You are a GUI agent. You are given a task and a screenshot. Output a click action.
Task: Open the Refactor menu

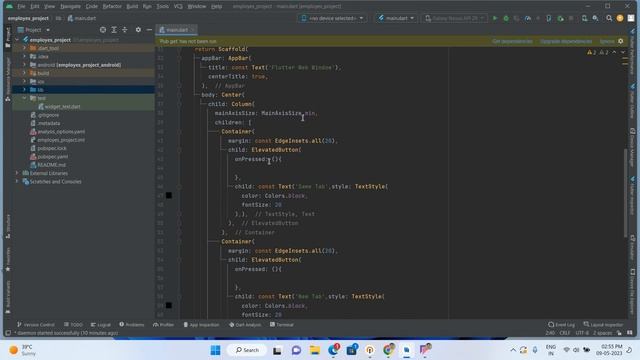(x=112, y=7)
